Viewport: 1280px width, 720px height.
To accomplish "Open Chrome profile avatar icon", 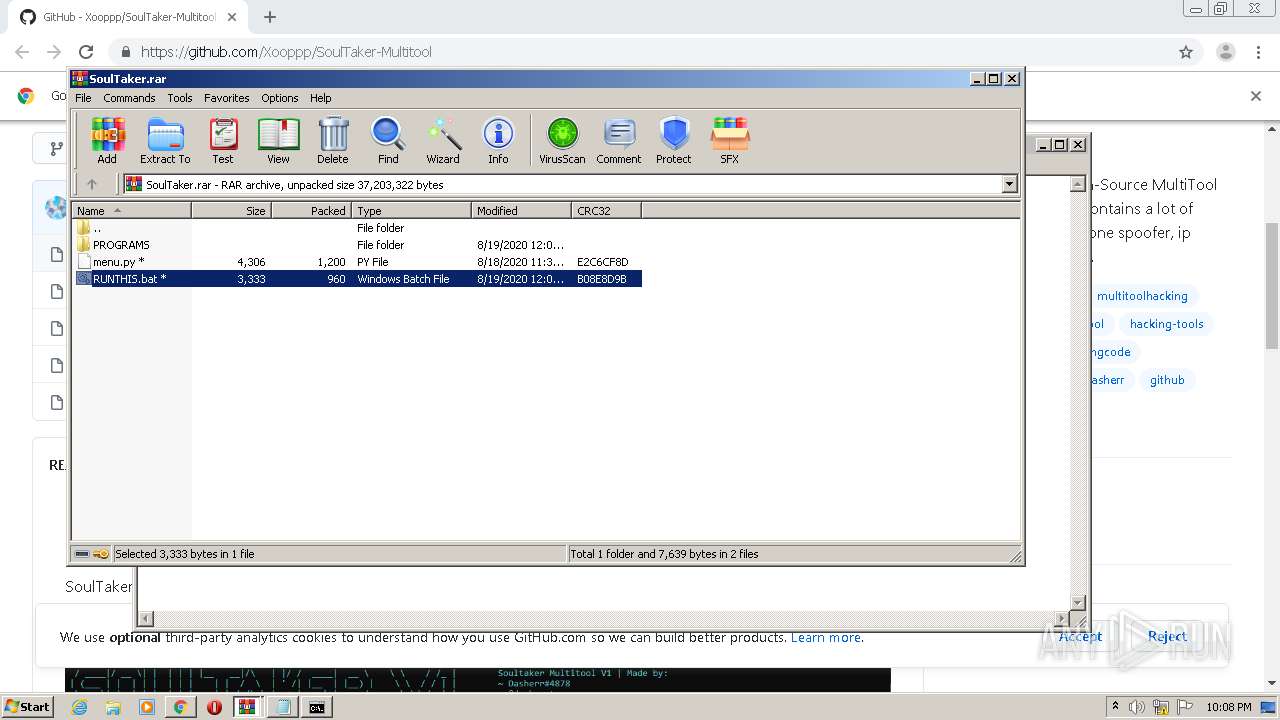I will tap(1225, 52).
